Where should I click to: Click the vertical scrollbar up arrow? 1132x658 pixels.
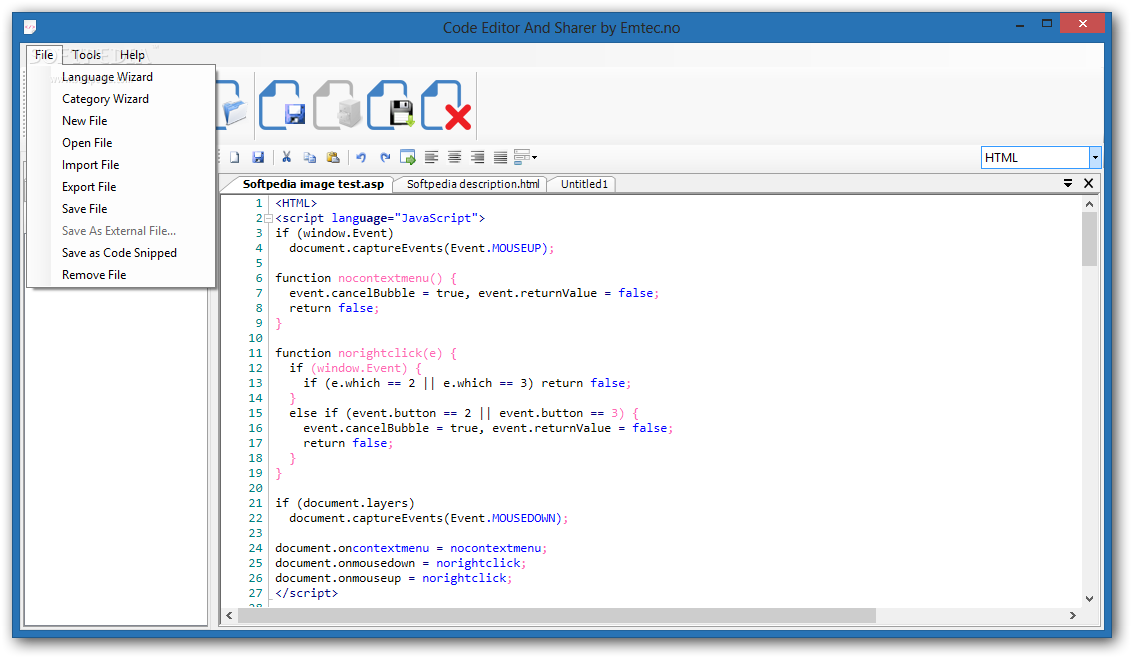1089,204
